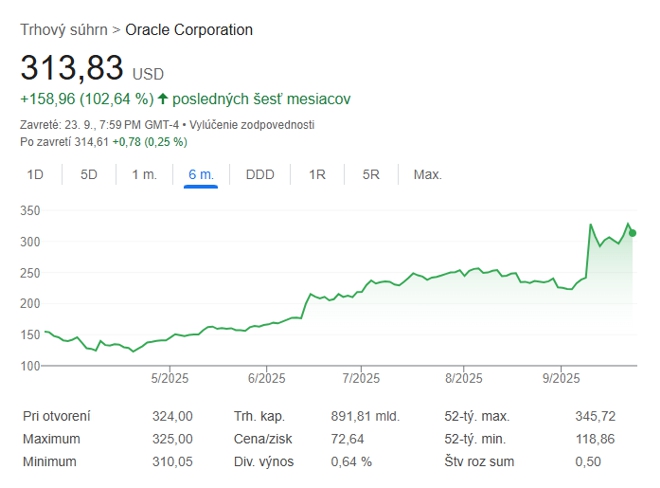The image size is (660, 488).
Task: Click the chart peak near mid-September
Action: (x=591, y=225)
